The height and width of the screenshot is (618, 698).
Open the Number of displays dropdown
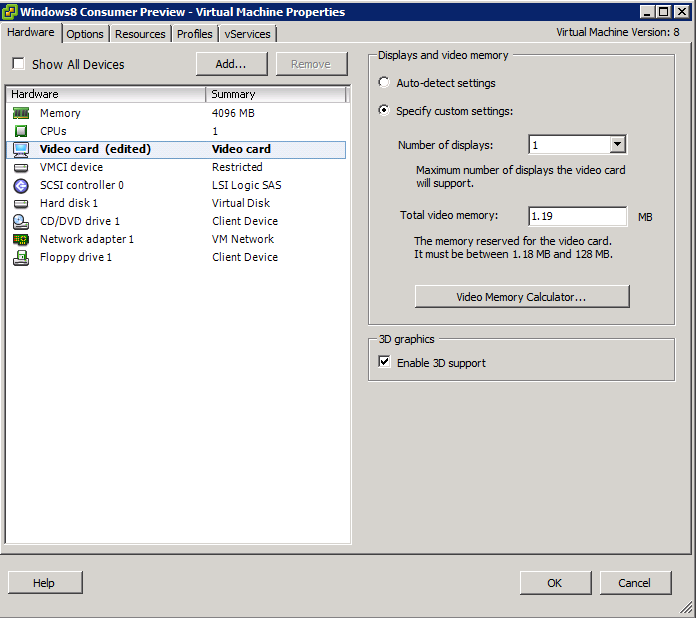[x=617, y=144]
